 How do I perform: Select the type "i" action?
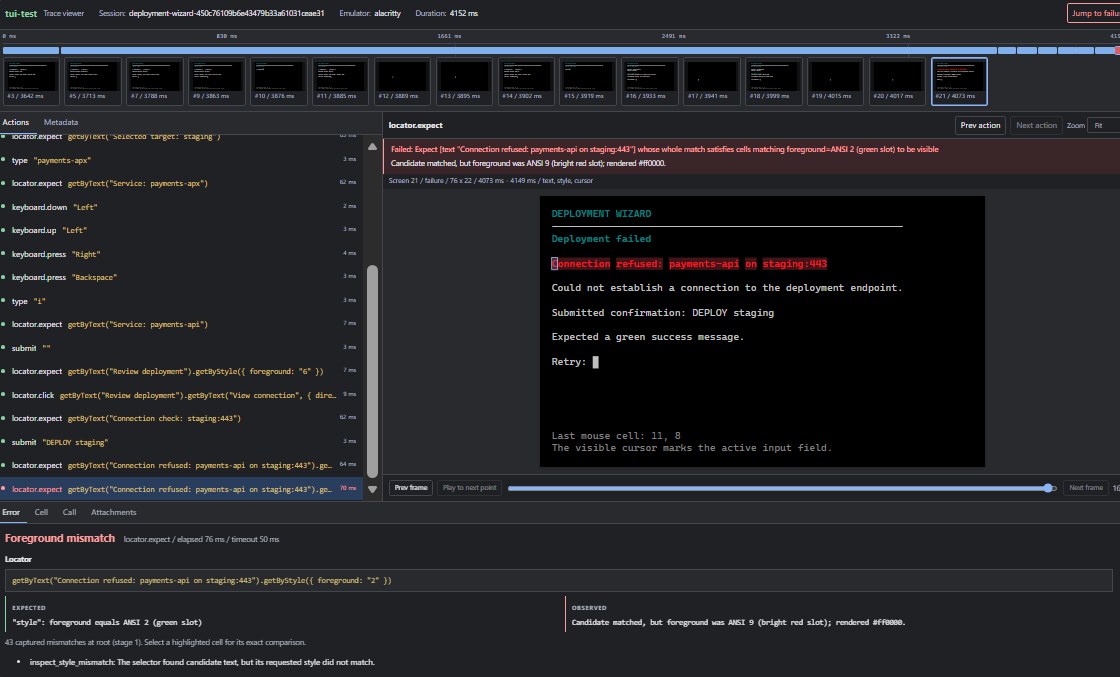pos(181,301)
